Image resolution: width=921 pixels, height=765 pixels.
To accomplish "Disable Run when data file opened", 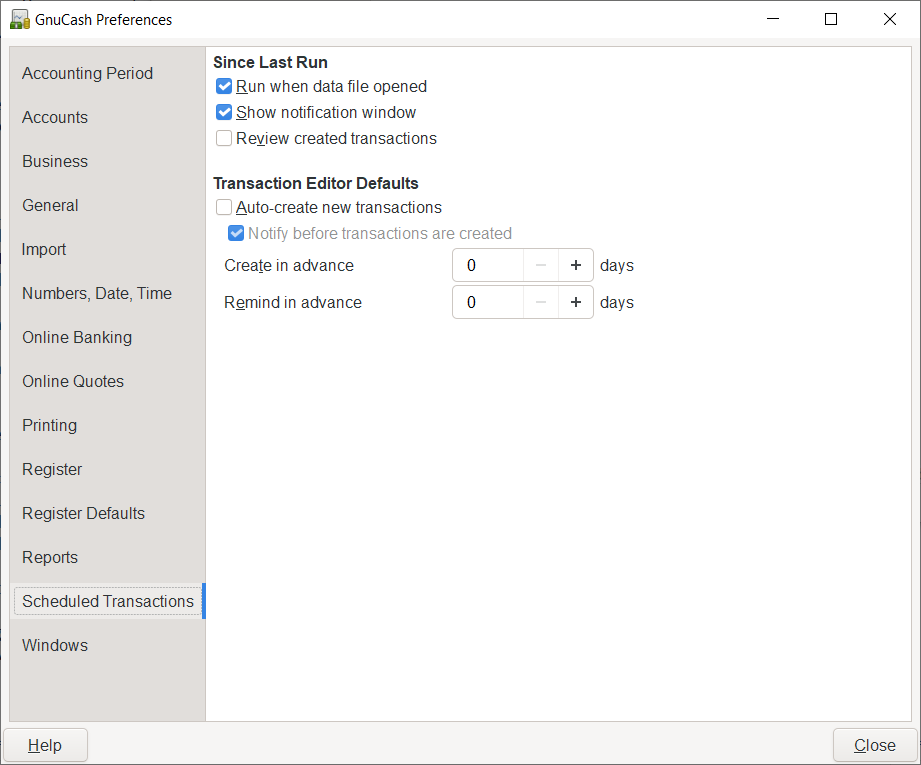I will point(224,87).
